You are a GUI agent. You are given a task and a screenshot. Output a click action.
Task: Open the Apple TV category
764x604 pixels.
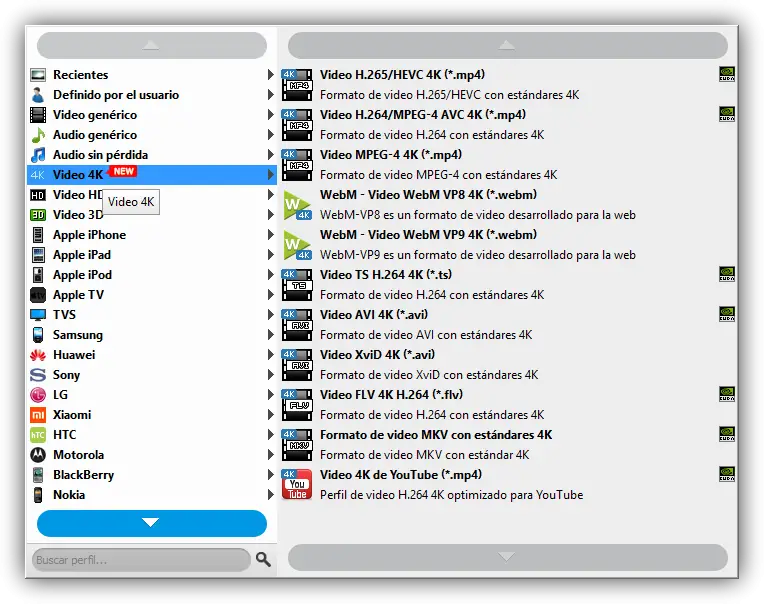(152, 295)
